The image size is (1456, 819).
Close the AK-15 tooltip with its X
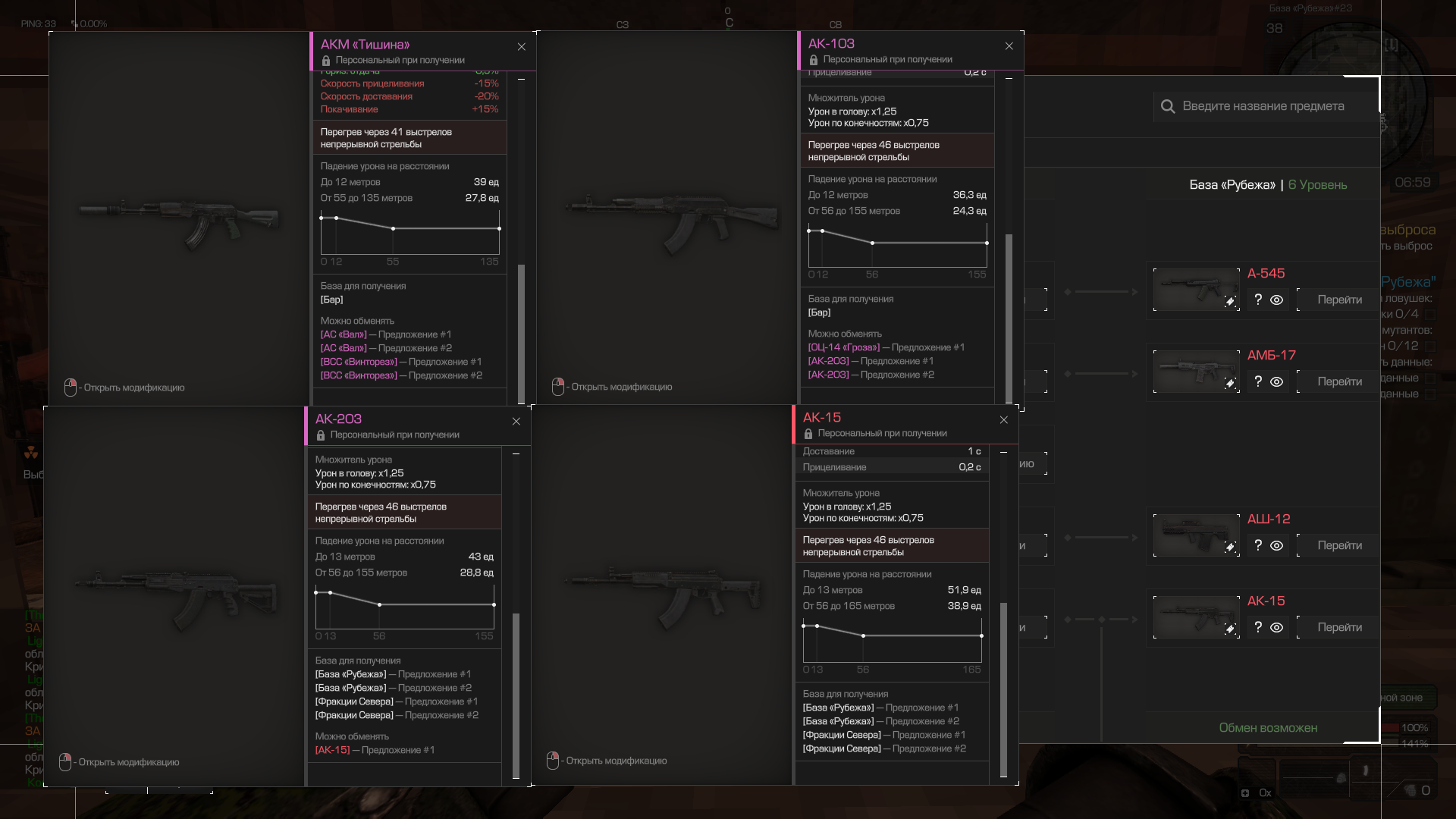[x=1004, y=420]
